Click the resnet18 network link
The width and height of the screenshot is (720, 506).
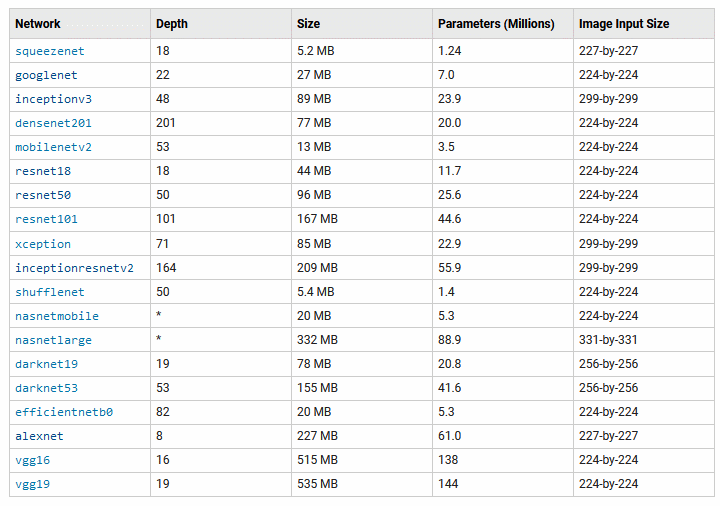[43, 171]
